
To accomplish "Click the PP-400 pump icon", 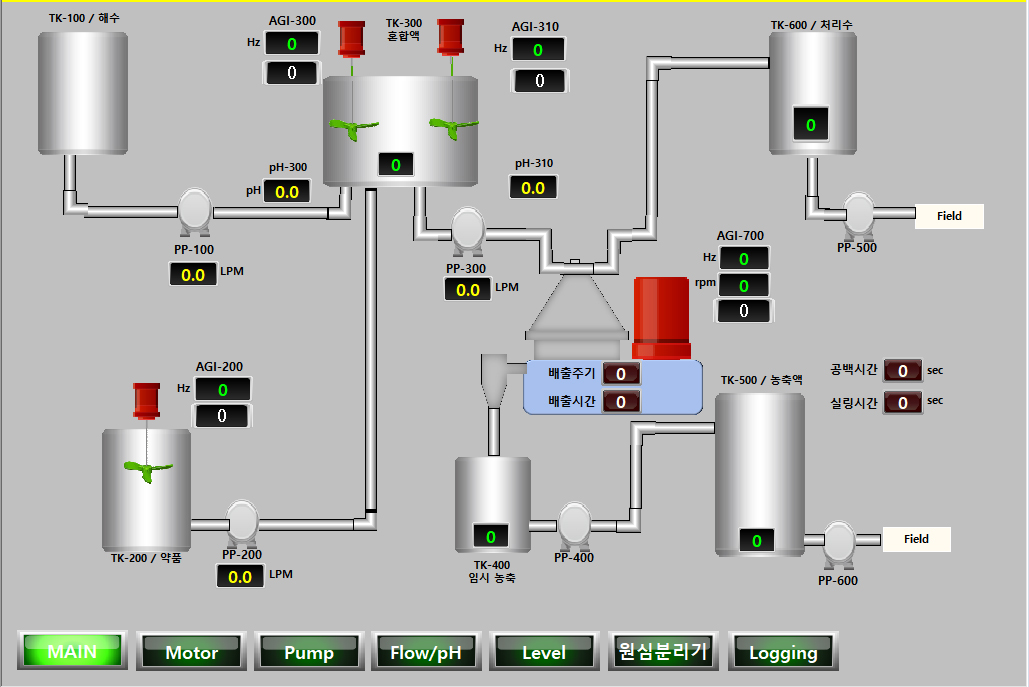I will [573, 523].
